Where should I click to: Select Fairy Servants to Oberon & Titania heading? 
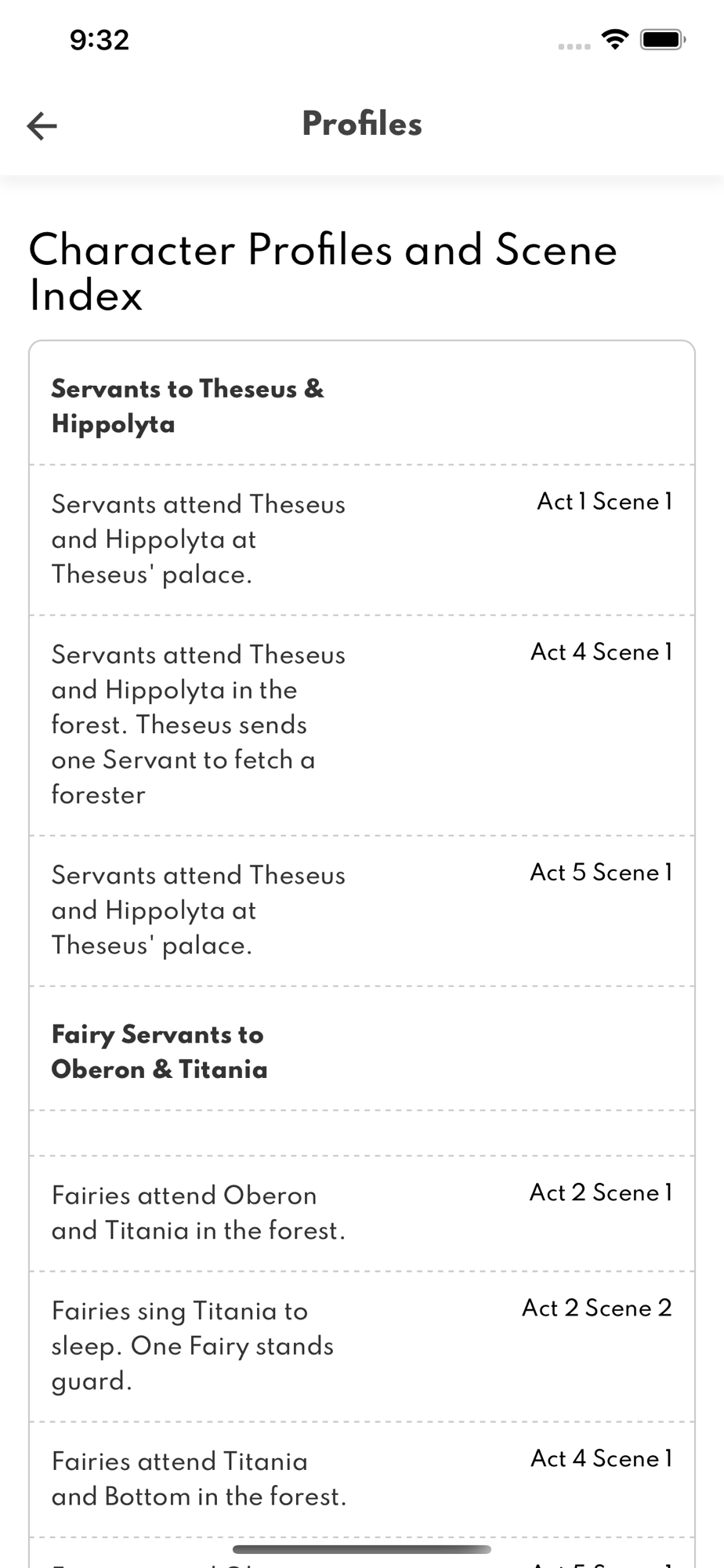159,1051
